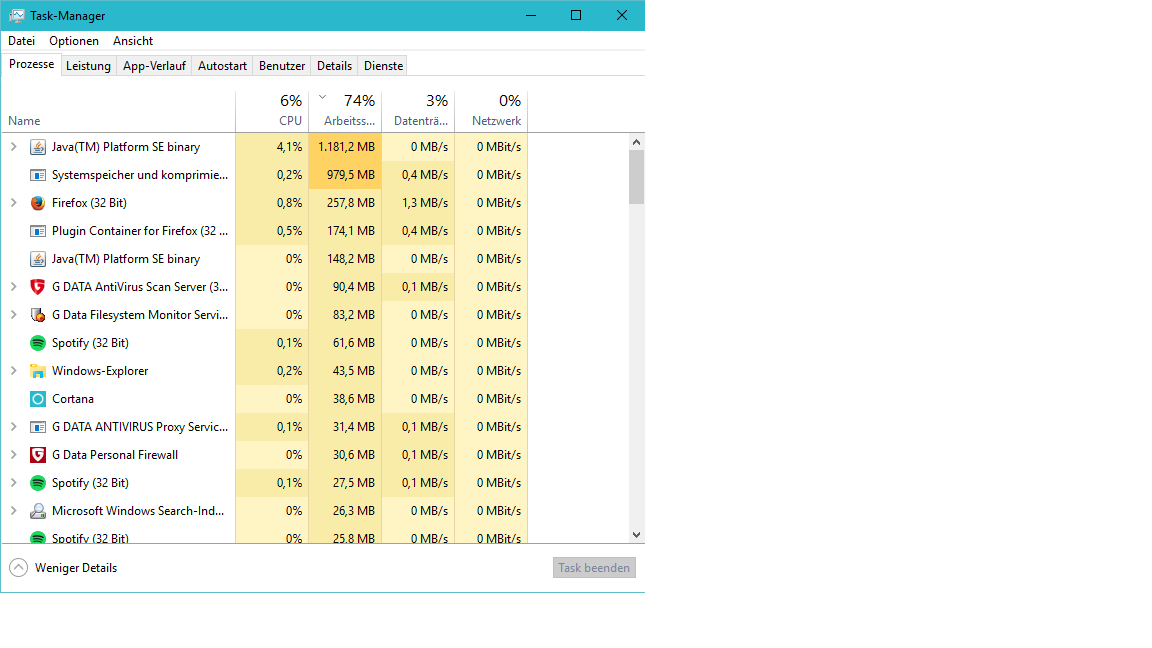
Task: Switch to the Dienste tab
Action: (x=384, y=66)
